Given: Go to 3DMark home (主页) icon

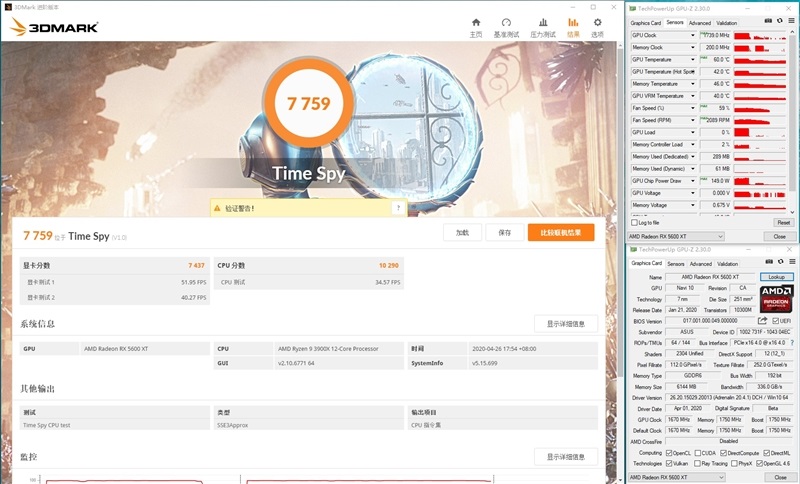Looking at the screenshot, I should pos(476,22).
